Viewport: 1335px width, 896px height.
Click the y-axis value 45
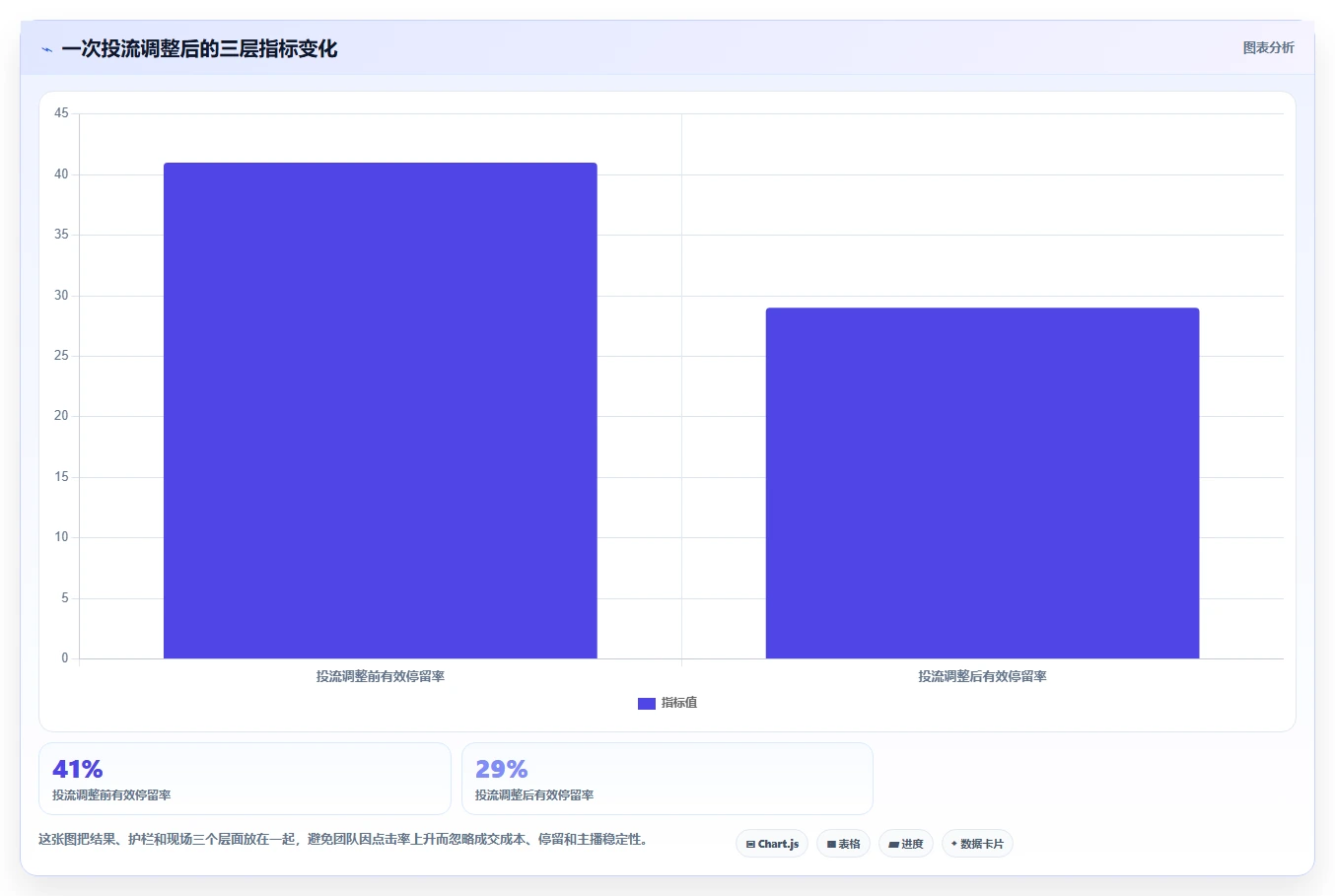click(61, 113)
